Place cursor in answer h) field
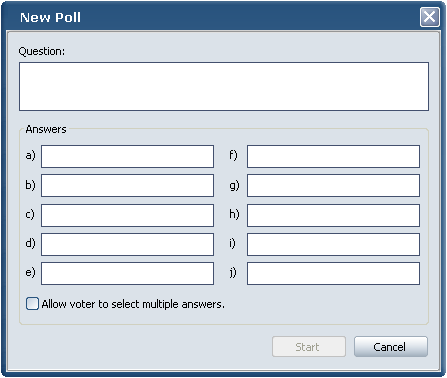 (x=333, y=215)
